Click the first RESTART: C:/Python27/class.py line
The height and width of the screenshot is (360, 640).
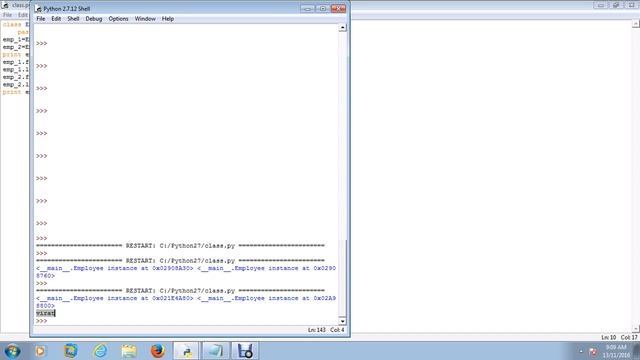coord(180,246)
